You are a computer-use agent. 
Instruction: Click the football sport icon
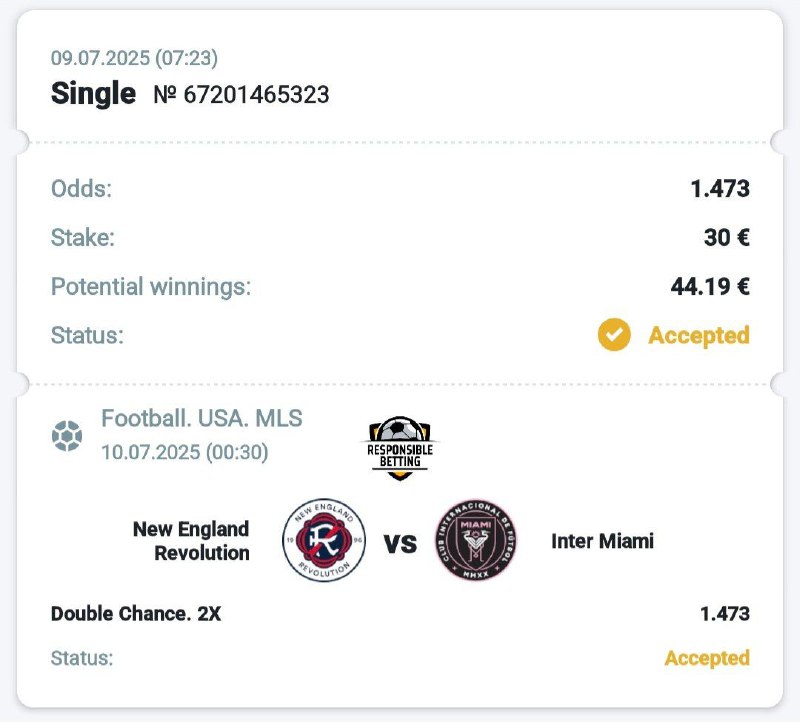coord(67,435)
